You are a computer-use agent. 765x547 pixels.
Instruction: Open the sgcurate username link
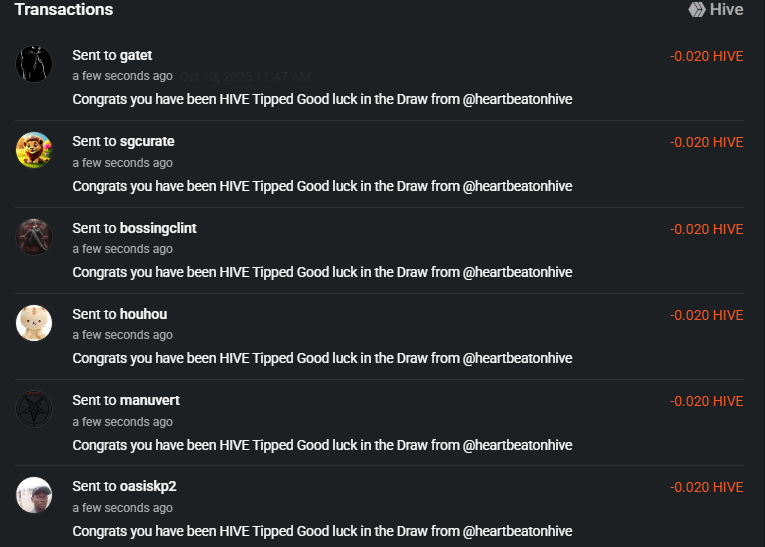[x=147, y=141]
